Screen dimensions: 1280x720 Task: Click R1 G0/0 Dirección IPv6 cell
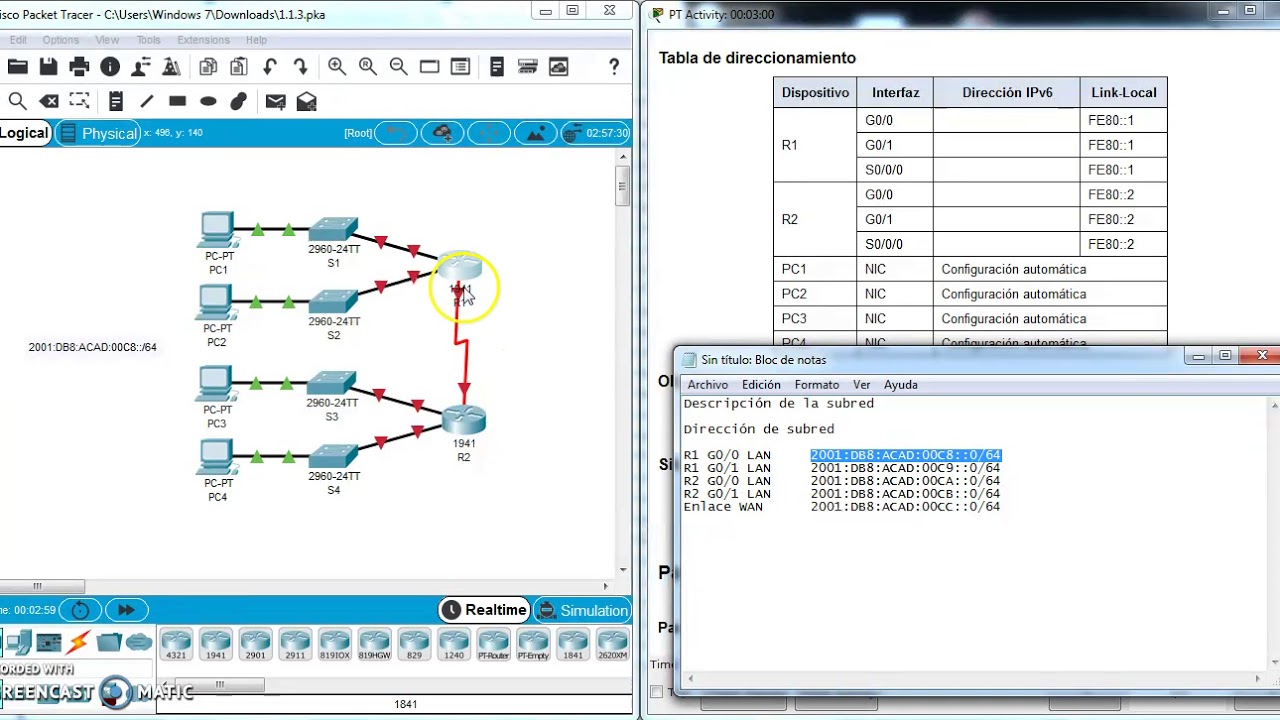(1006, 120)
